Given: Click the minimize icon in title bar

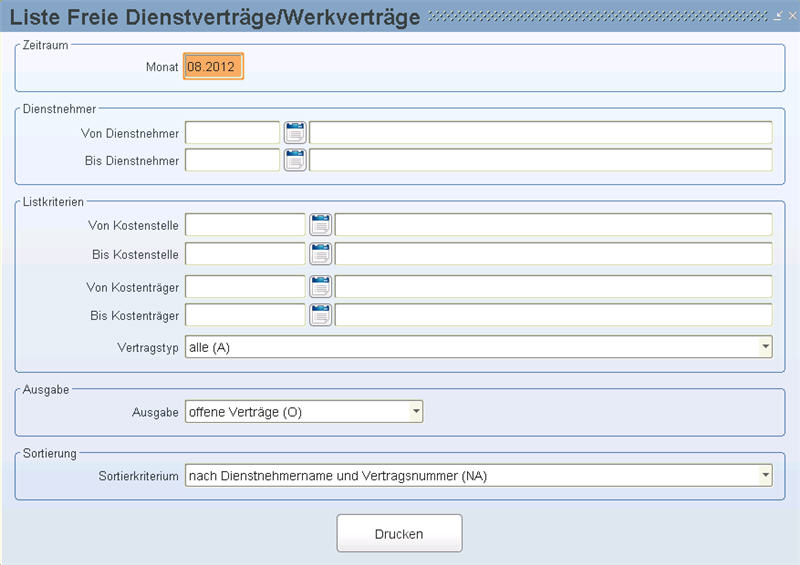Looking at the screenshot, I should (778, 16).
